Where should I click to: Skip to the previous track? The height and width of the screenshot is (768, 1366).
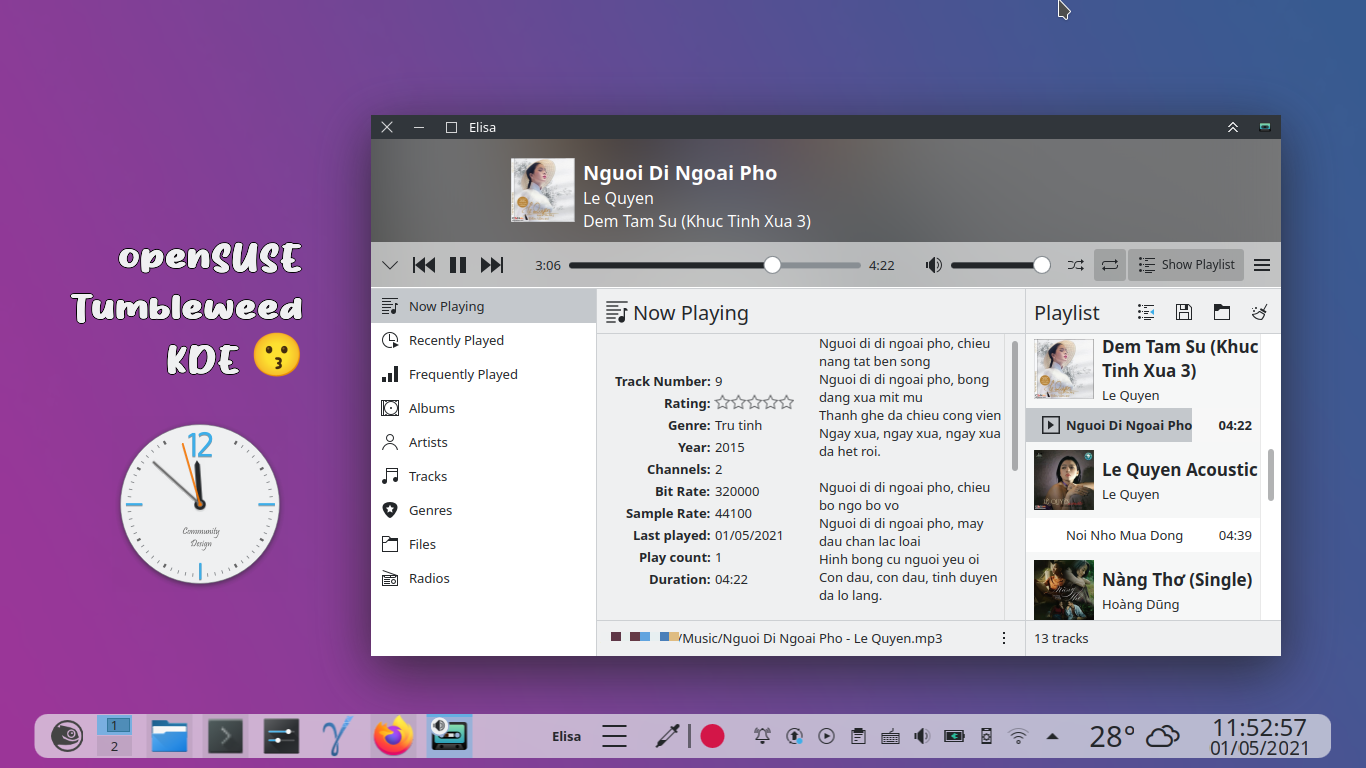point(424,265)
